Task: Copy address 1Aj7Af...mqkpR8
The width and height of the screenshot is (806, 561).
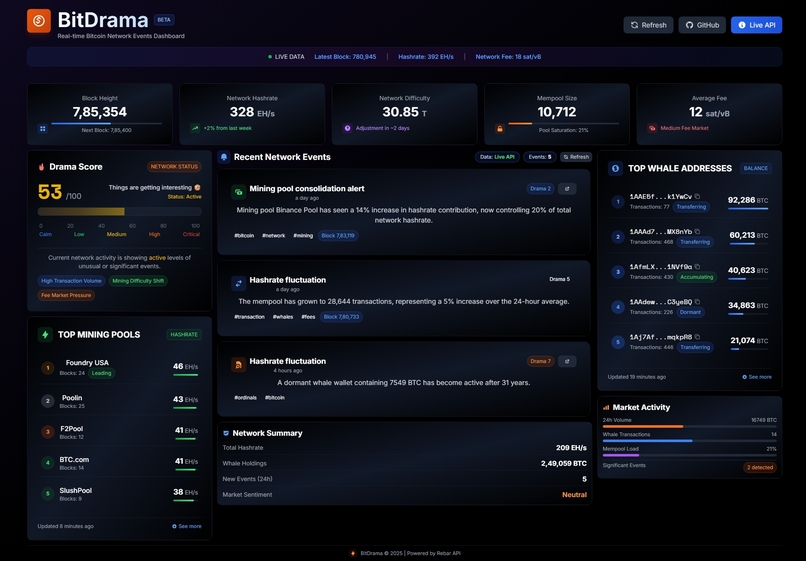Action: (697, 337)
